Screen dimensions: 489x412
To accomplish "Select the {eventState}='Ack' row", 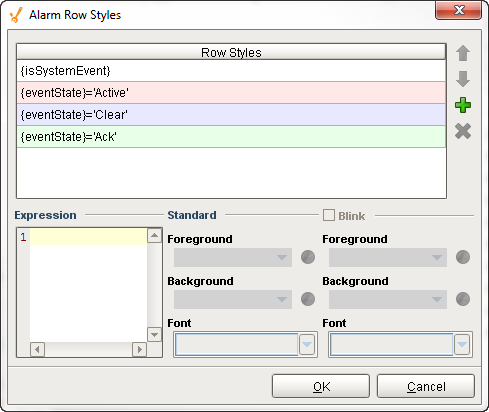I will (x=231, y=137).
